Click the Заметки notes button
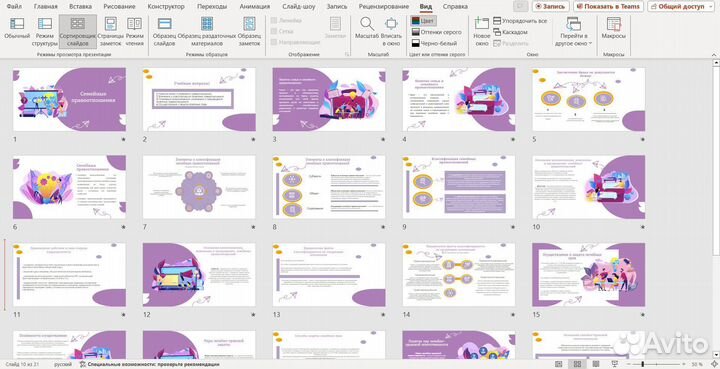 click(x=335, y=28)
